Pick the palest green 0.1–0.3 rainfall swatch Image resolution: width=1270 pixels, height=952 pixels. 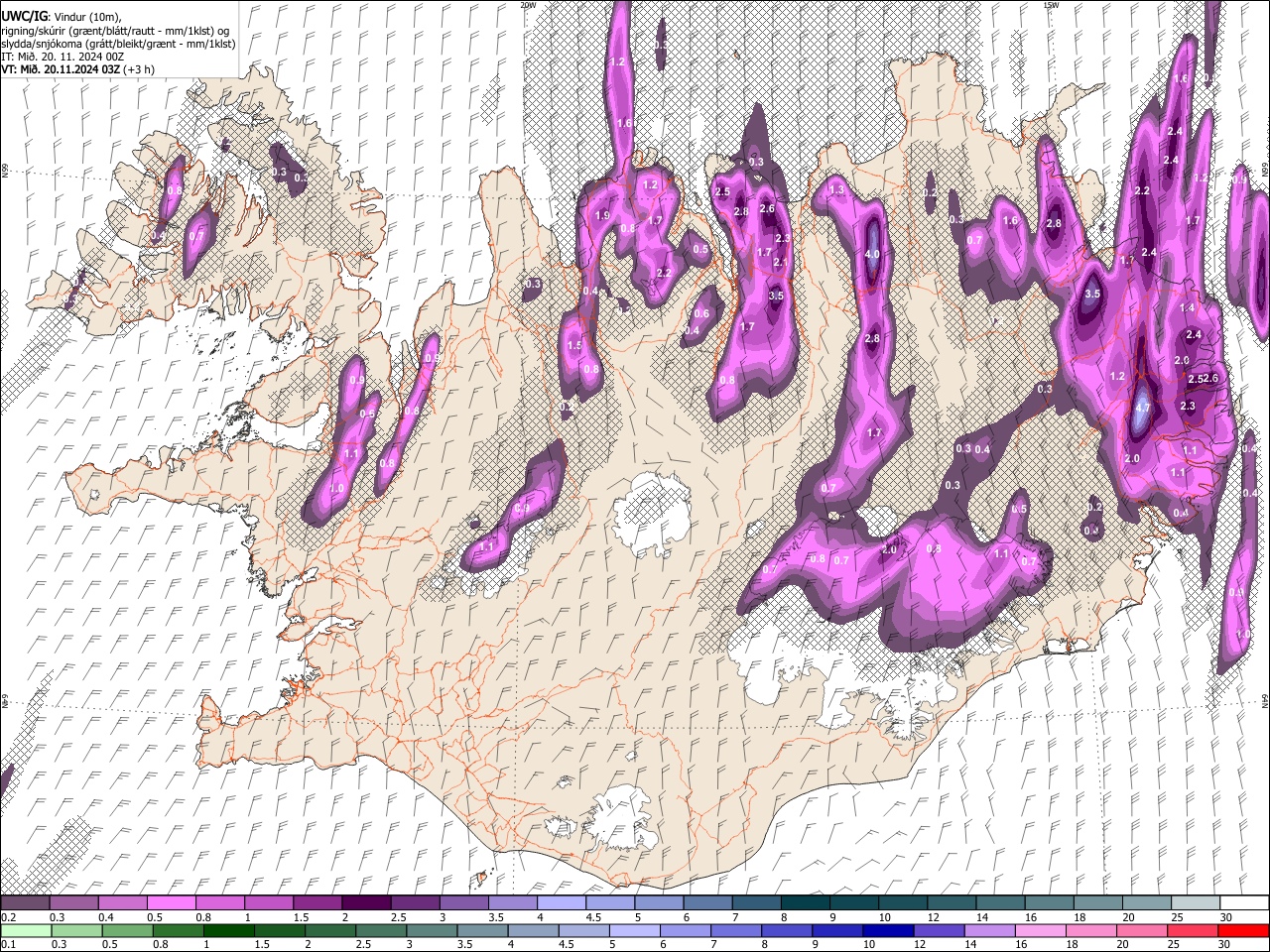tap(27, 930)
